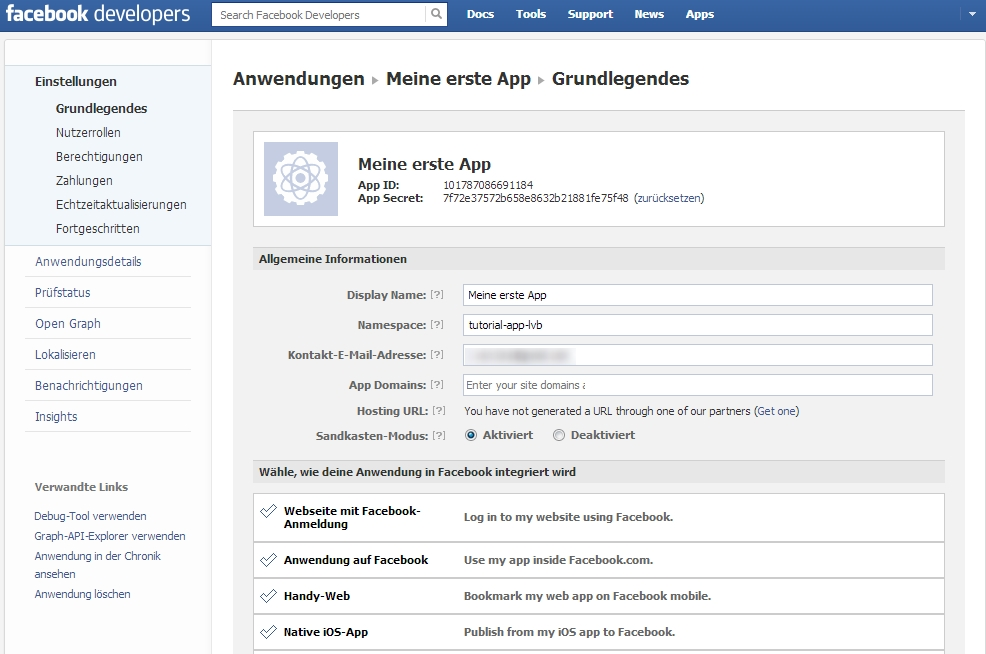
Task: Go to Prüfstatus
Action: point(62,292)
